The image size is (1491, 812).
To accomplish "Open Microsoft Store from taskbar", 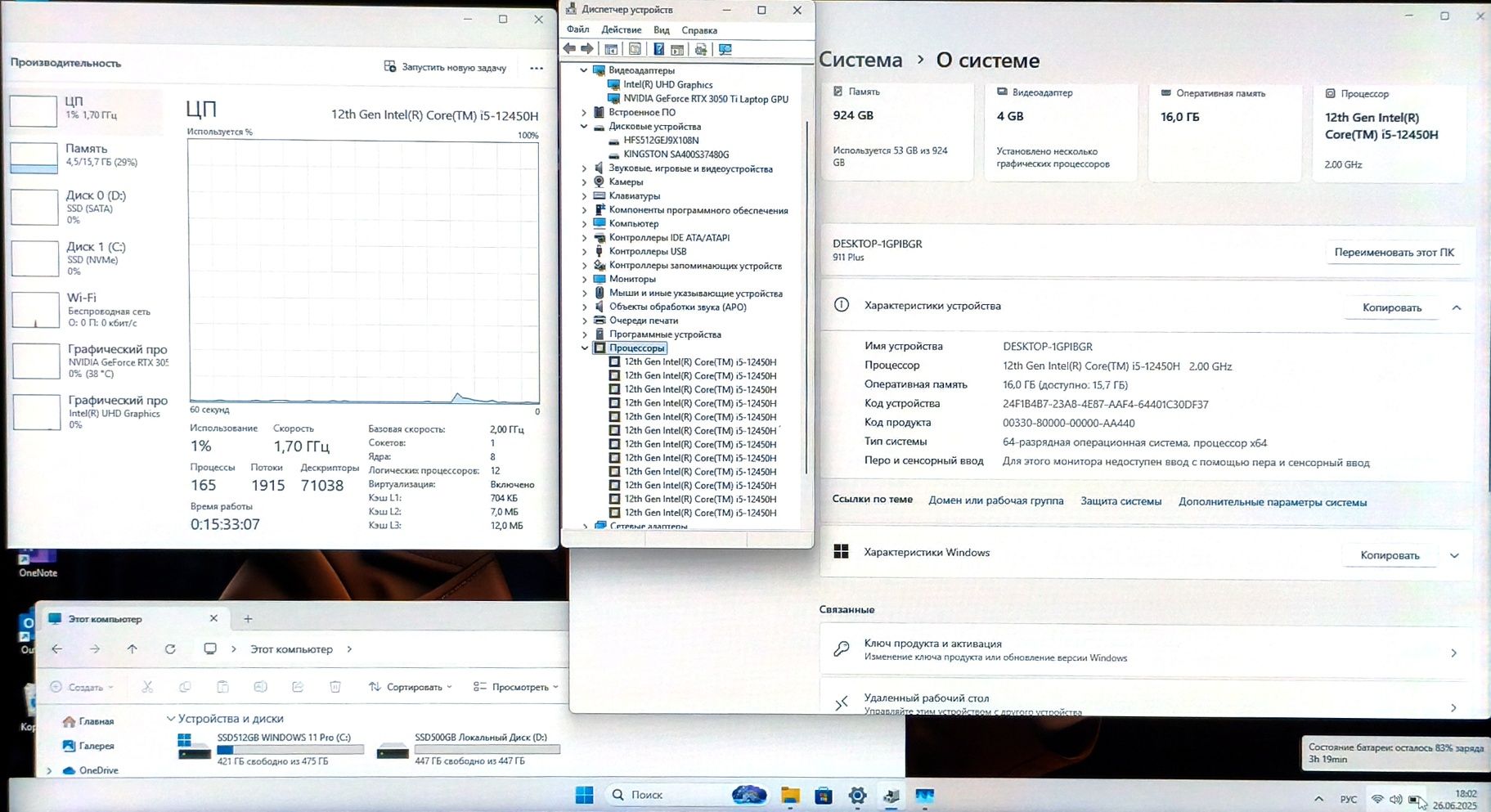I will [x=824, y=795].
